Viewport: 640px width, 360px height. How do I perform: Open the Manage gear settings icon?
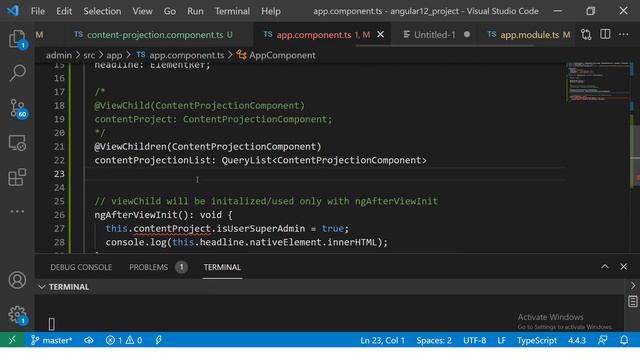point(17,315)
